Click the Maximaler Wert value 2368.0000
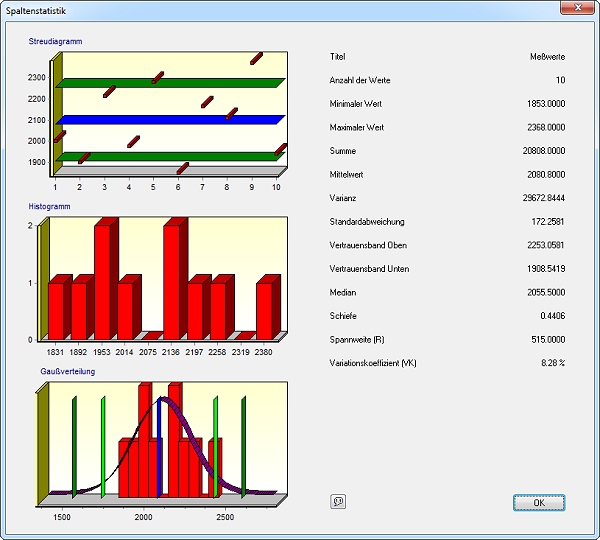 (545, 128)
